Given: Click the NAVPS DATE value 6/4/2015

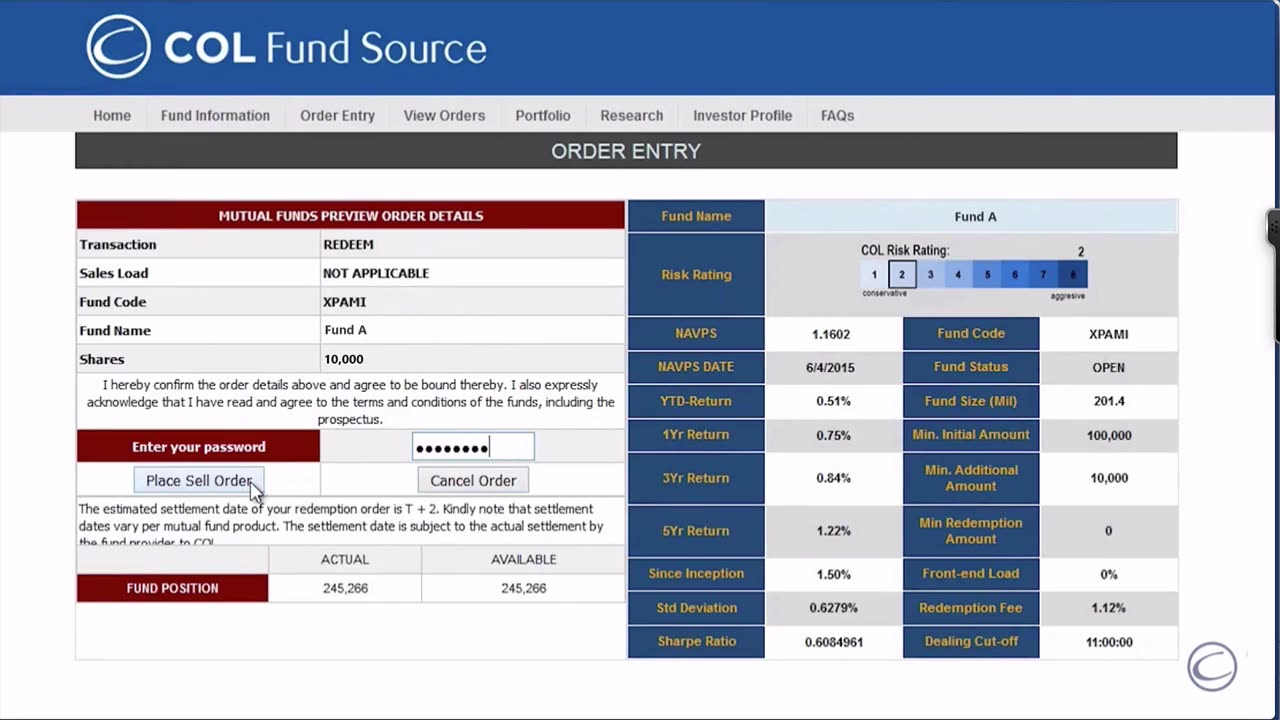Looking at the screenshot, I should 831,367.
